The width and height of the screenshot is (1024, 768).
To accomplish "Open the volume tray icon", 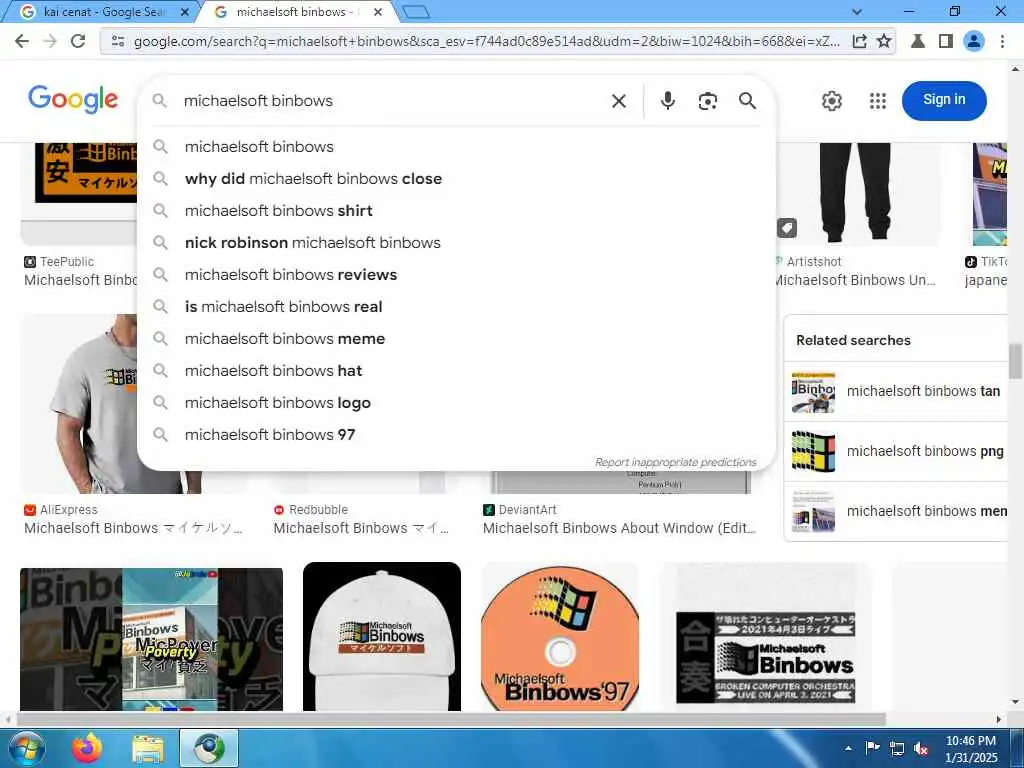I will 921,749.
